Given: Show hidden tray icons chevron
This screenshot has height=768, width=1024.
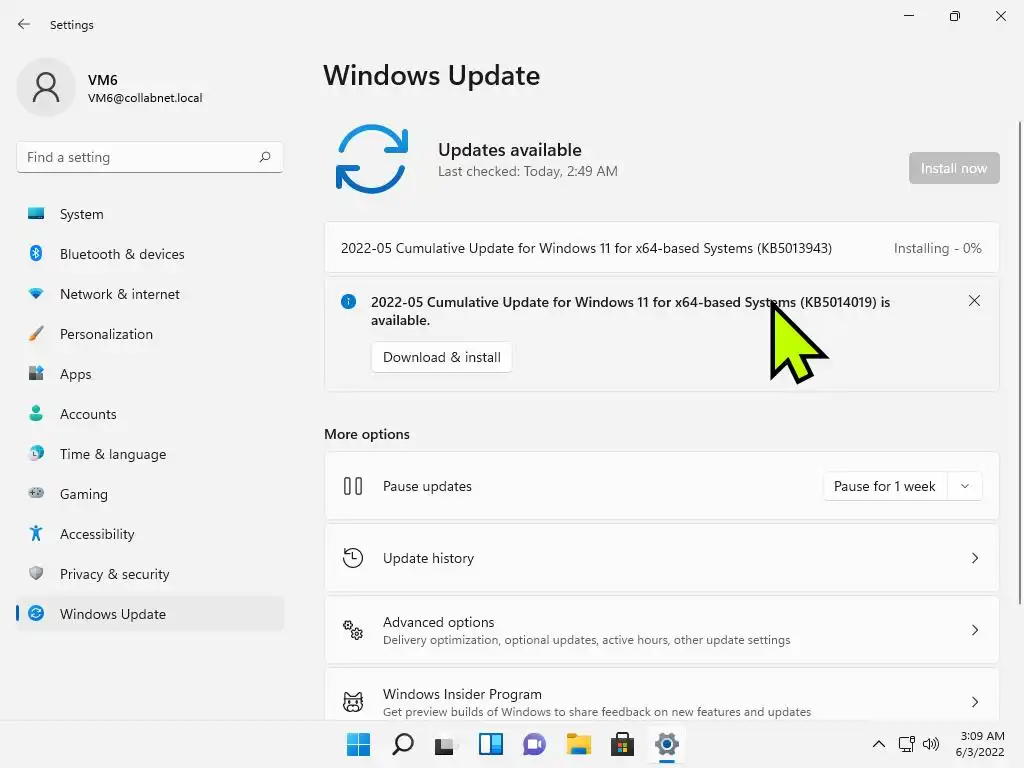Looking at the screenshot, I should tap(879, 744).
